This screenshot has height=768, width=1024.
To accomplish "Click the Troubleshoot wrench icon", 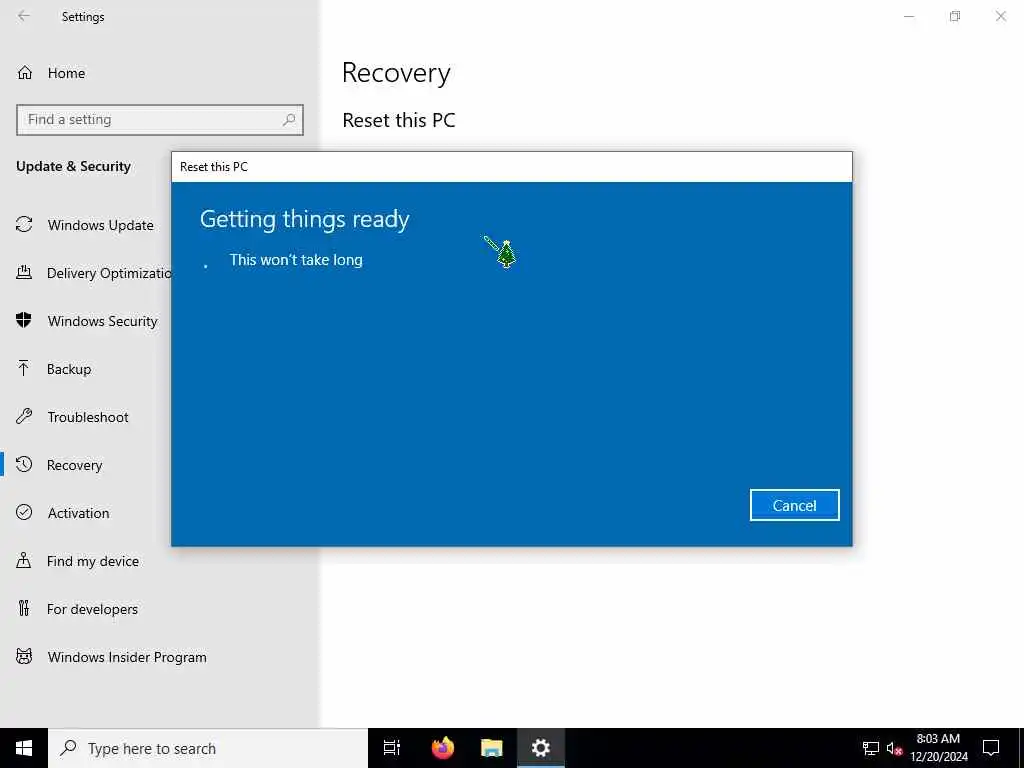I will [24, 416].
